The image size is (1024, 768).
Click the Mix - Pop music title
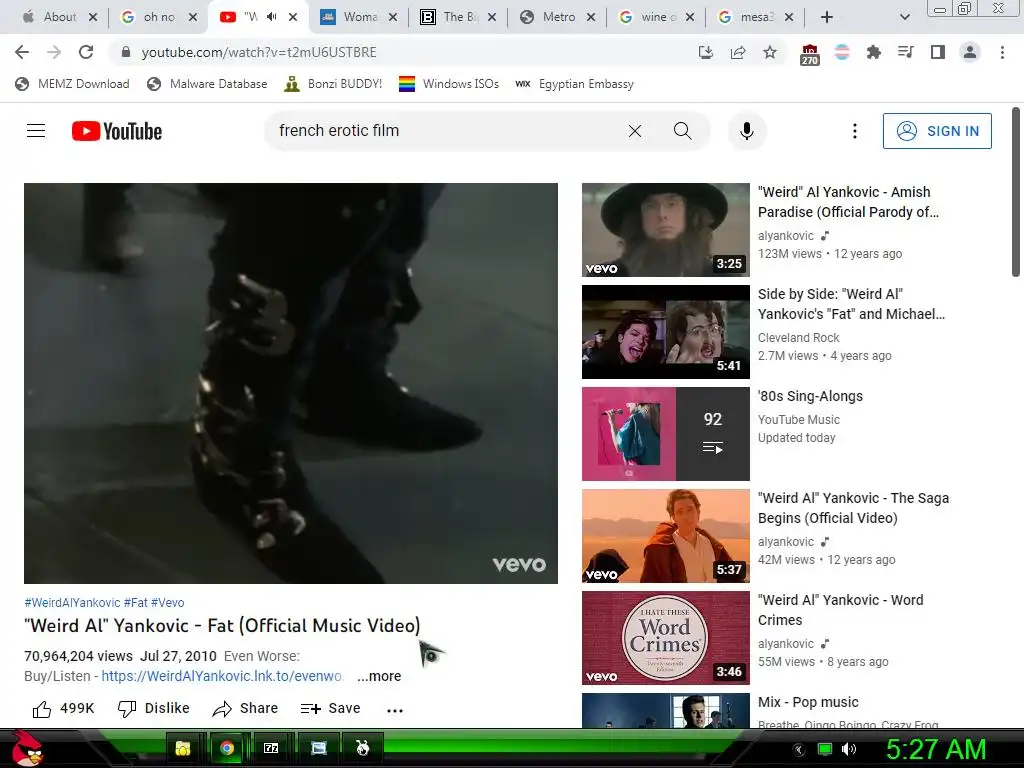pos(808,702)
